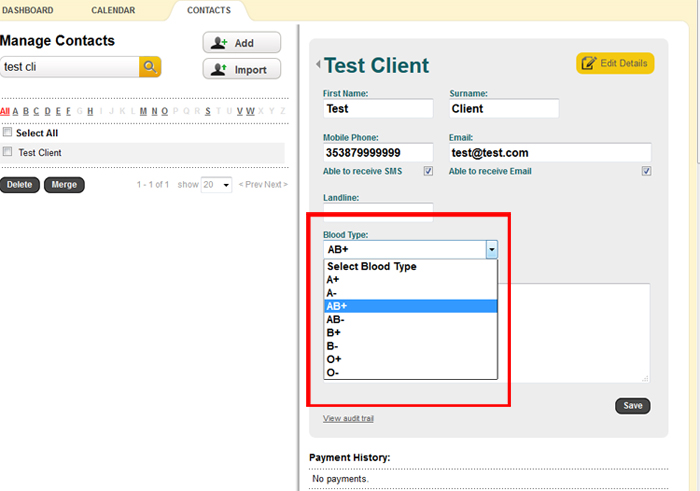The image size is (700, 491).
Task: Open the show 20 per page dropdown
Action: [217, 184]
